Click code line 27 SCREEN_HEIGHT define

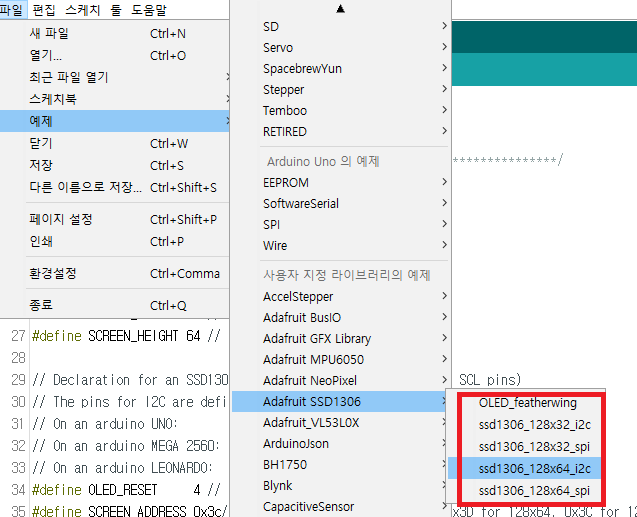click(x=126, y=336)
